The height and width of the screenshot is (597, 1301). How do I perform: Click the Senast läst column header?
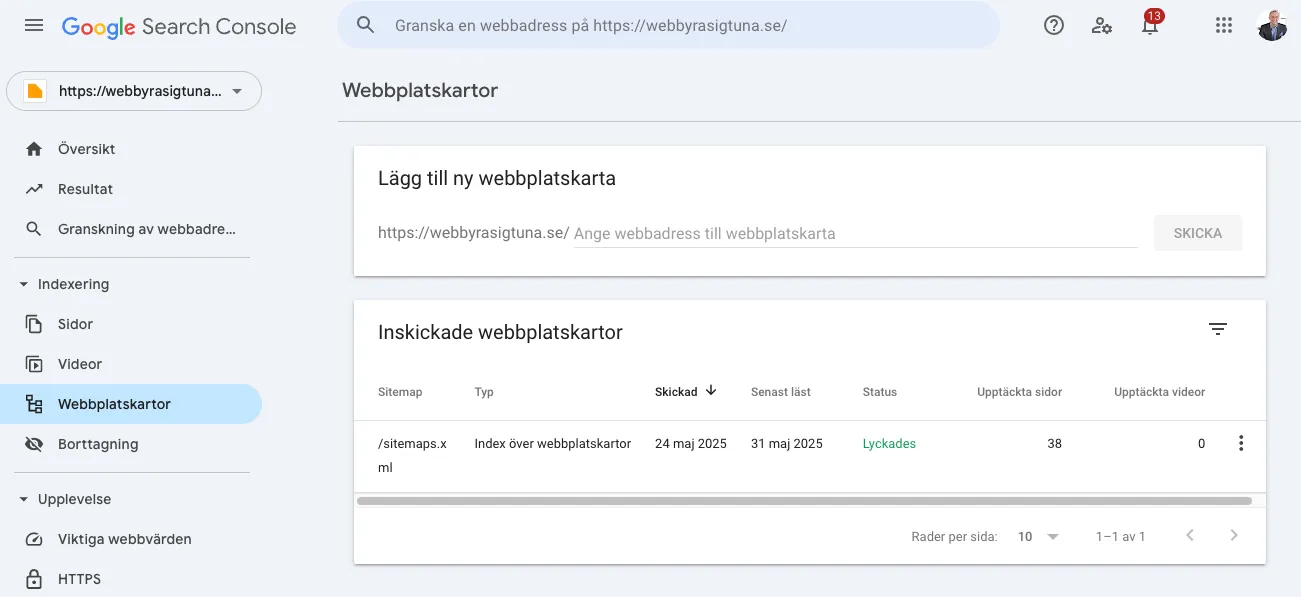coord(781,392)
